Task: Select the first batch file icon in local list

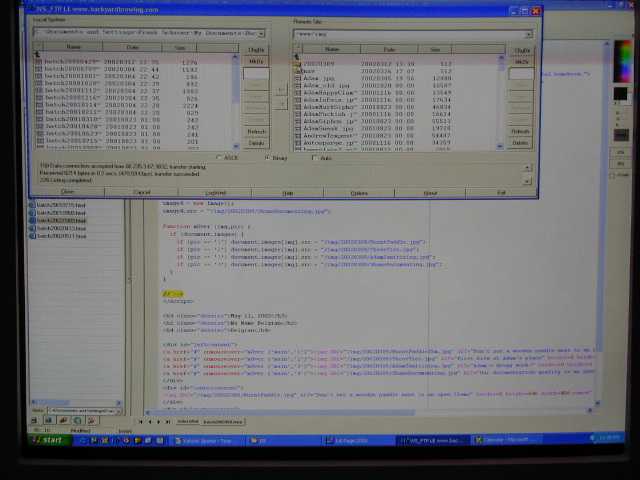Action: pyautogui.click(x=38, y=62)
